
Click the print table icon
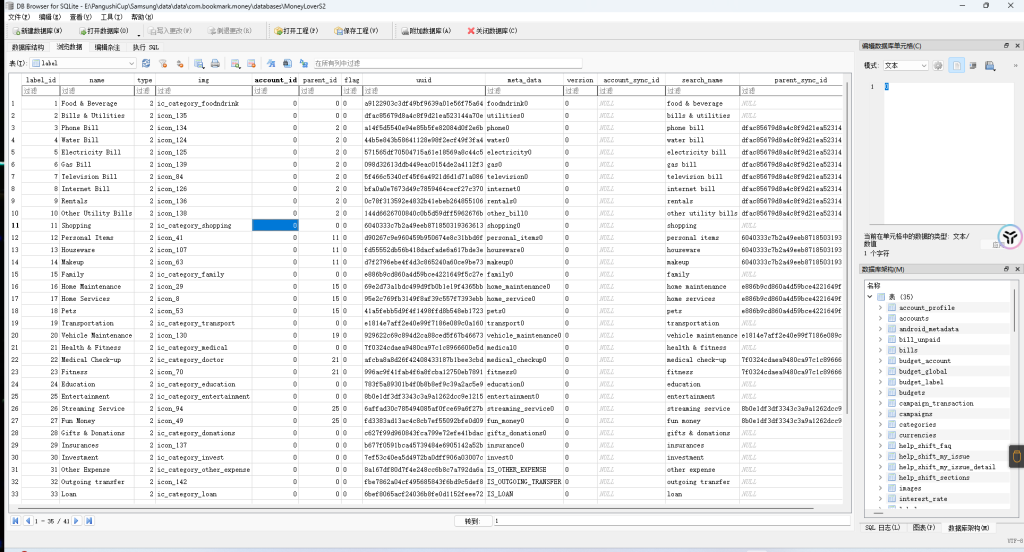click(215, 63)
